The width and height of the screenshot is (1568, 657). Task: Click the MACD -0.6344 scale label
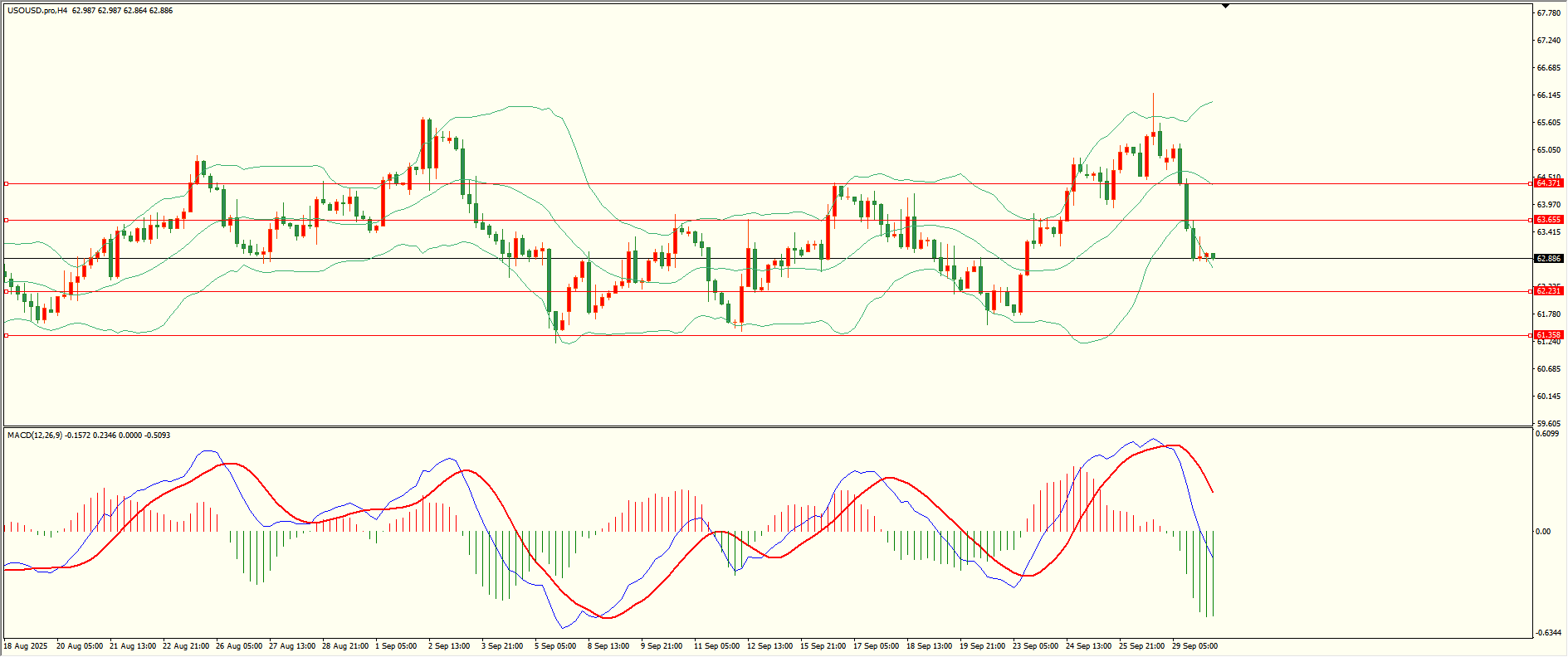coord(1547,633)
